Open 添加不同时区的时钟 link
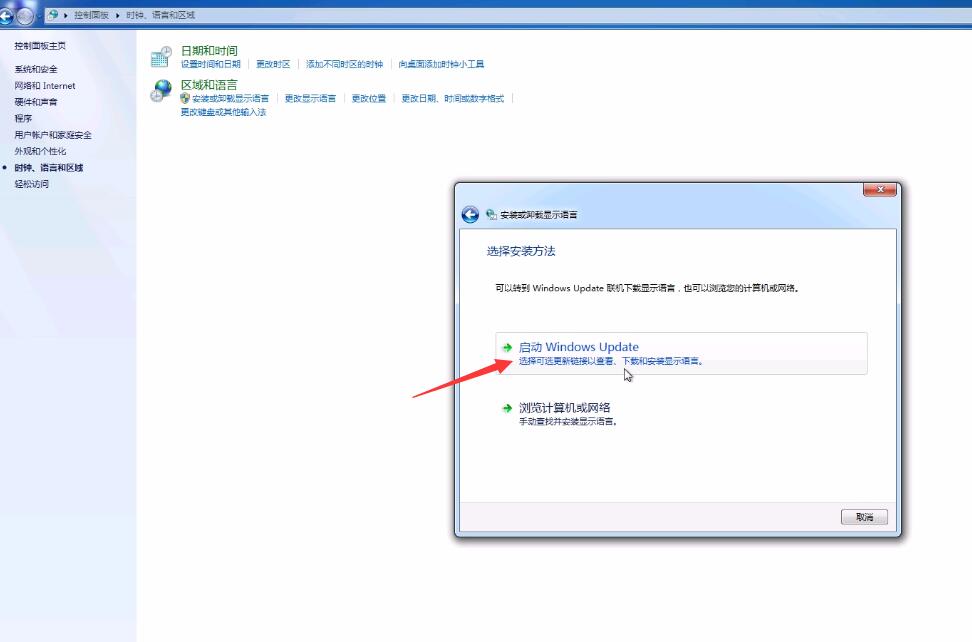This screenshot has height=642, width=972. pyautogui.click(x=344, y=64)
